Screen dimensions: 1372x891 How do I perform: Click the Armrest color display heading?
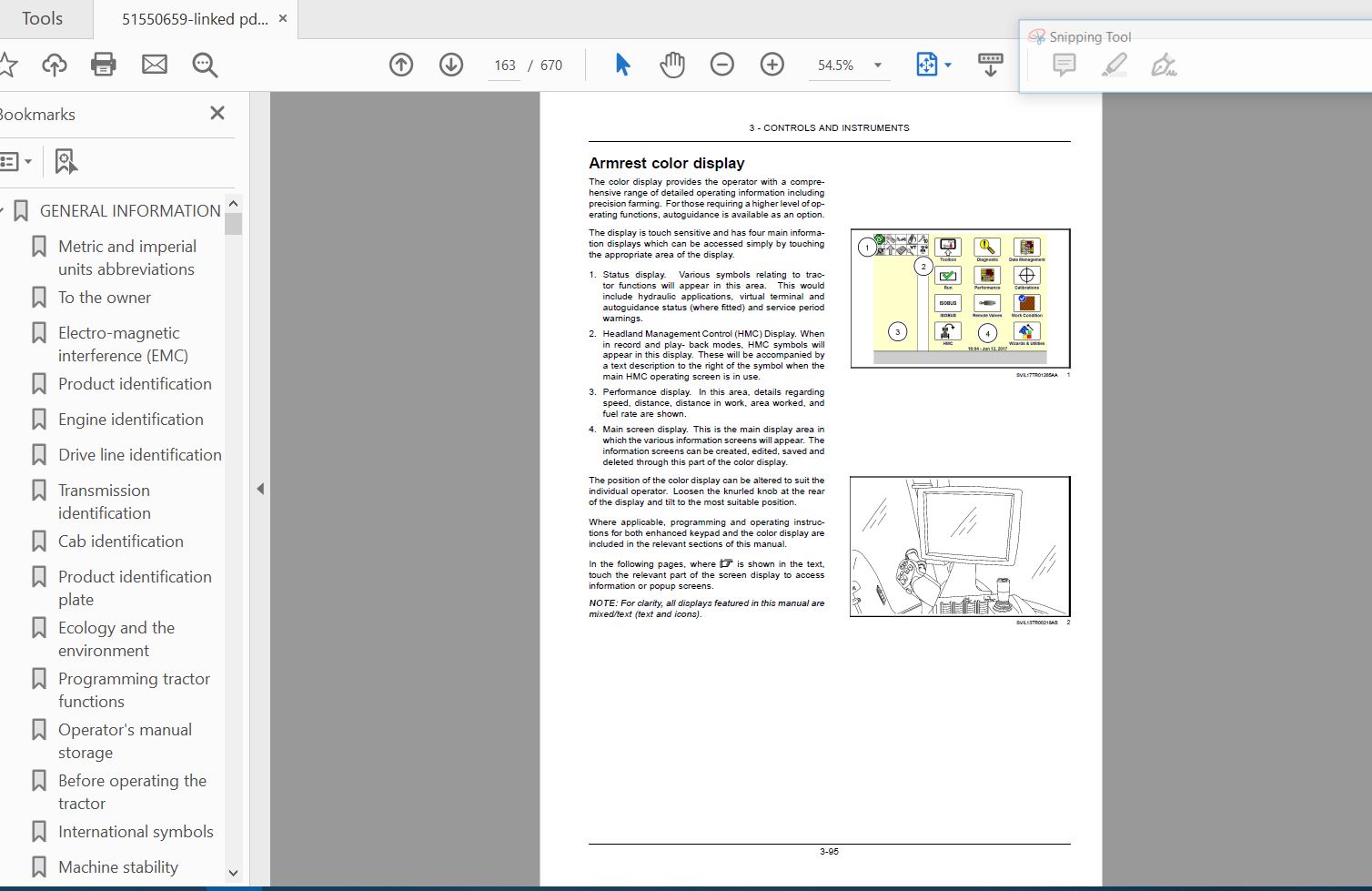point(666,163)
